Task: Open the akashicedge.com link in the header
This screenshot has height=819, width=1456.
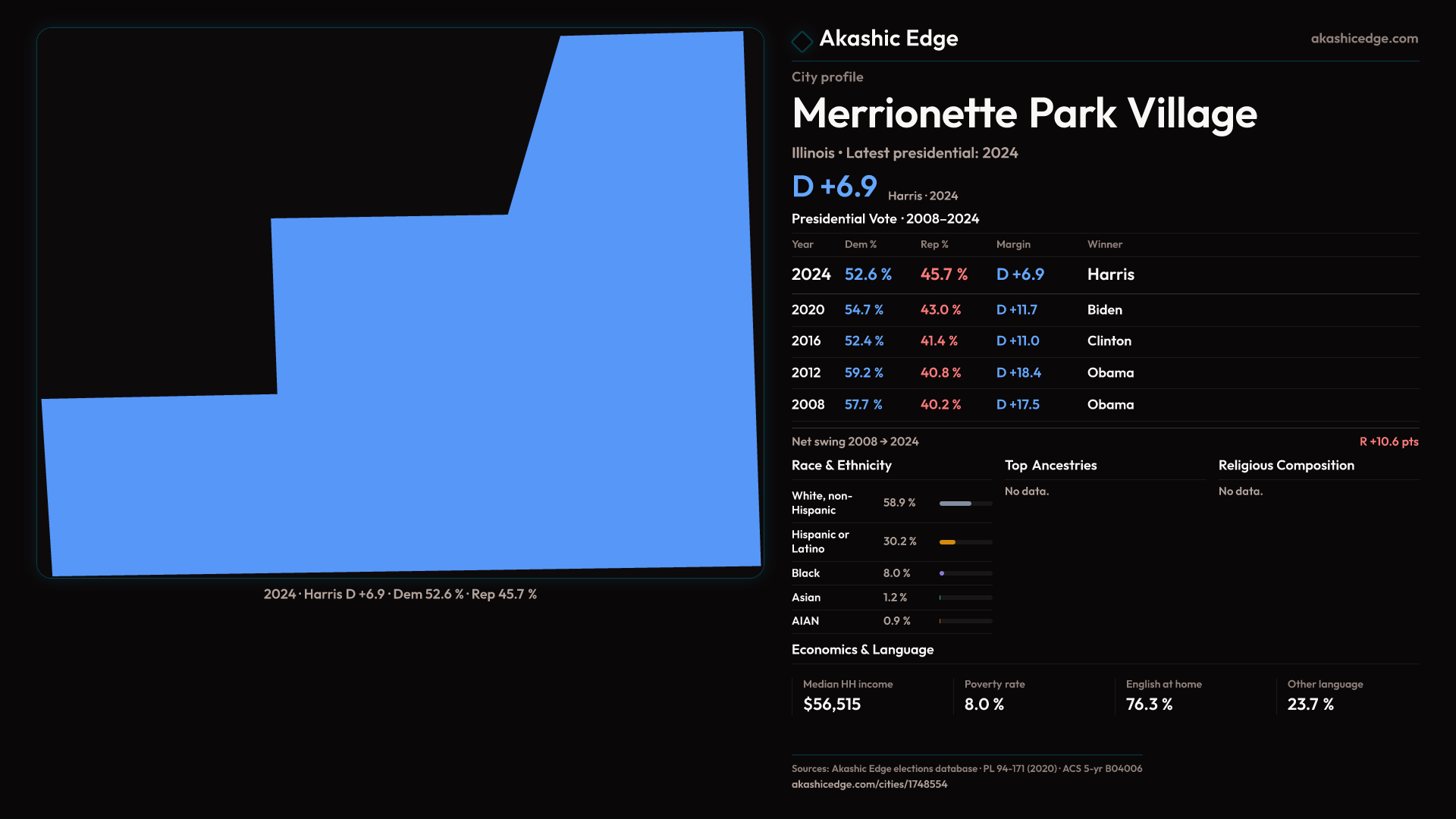Action: click(x=1363, y=39)
